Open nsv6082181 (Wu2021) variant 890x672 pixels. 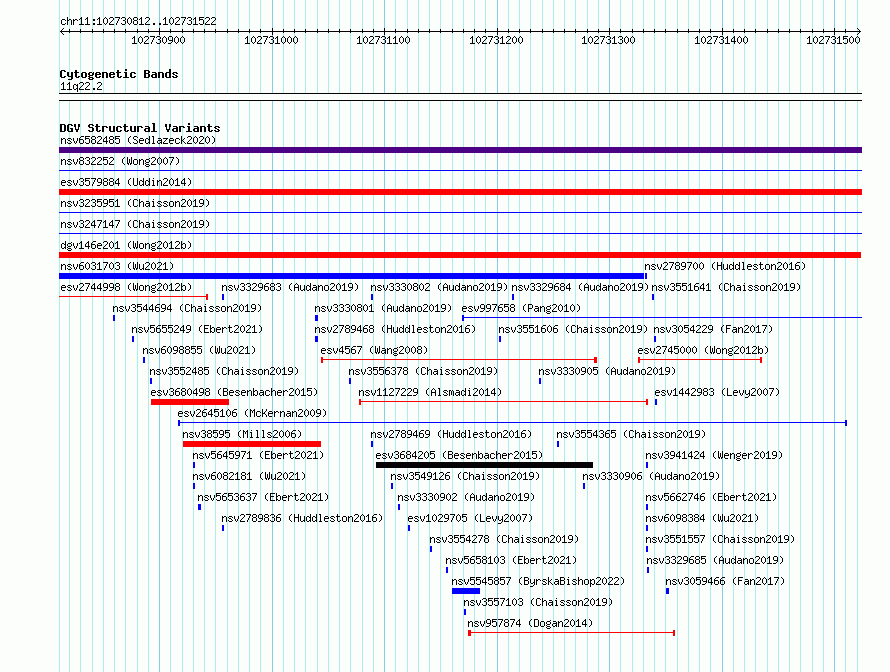pyautogui.click(x=249, y=476)
